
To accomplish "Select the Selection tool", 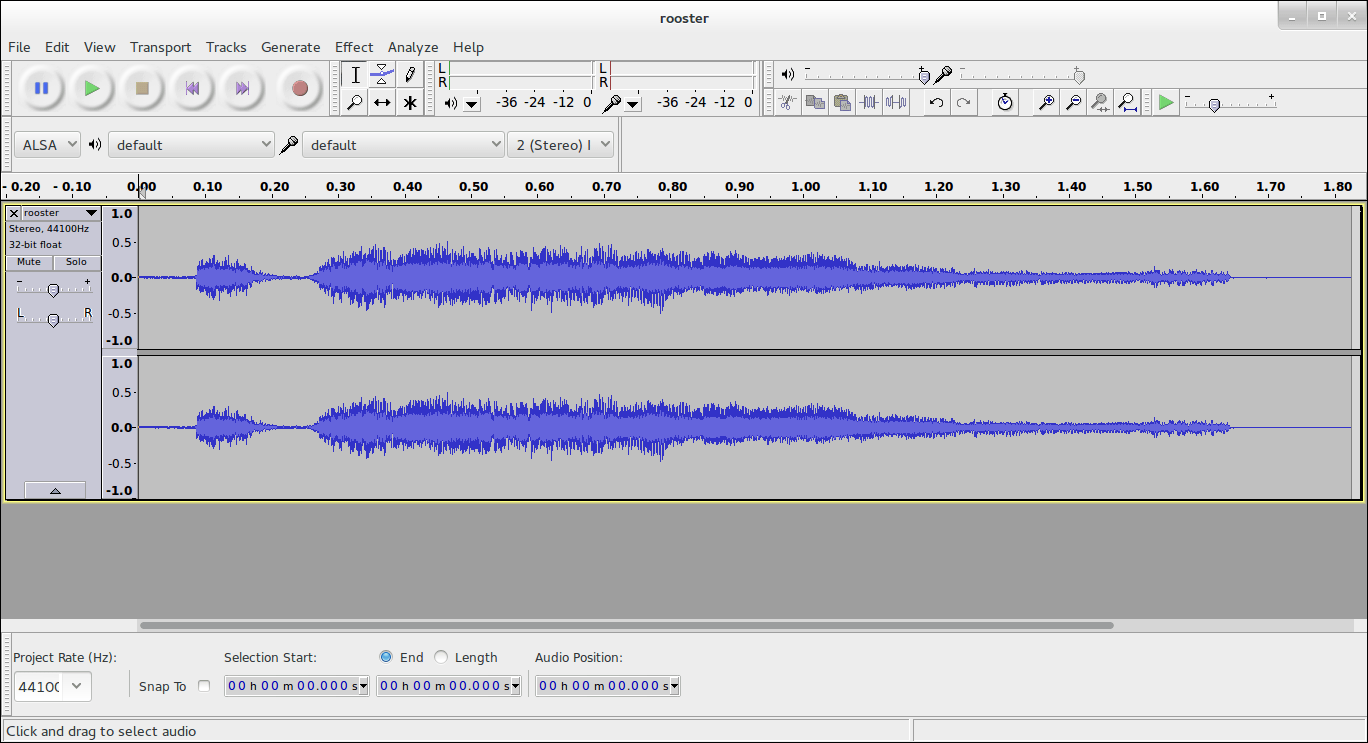I will click(x=354, y=74).
